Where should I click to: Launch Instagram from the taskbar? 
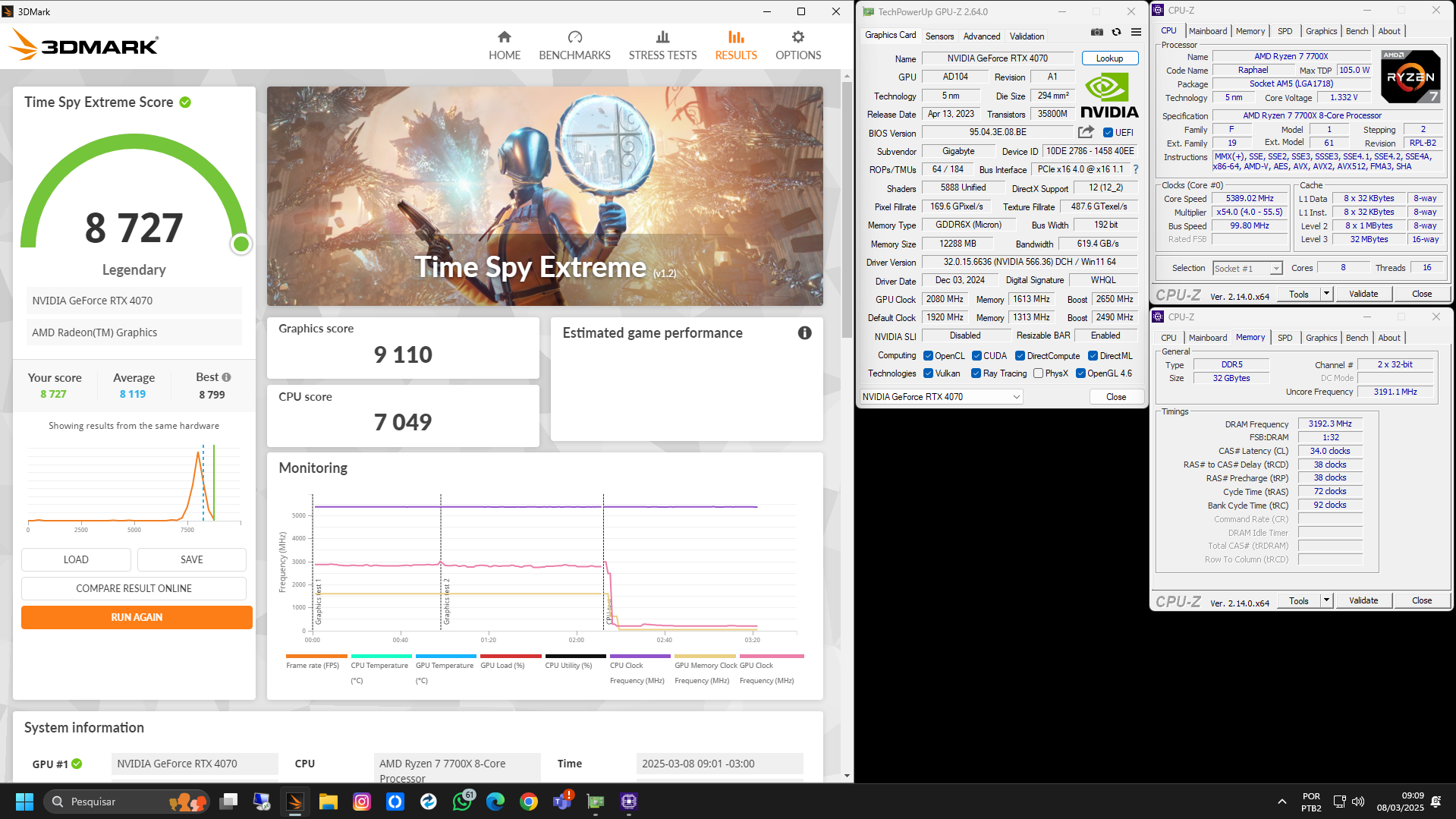click(x=362, y=802)
